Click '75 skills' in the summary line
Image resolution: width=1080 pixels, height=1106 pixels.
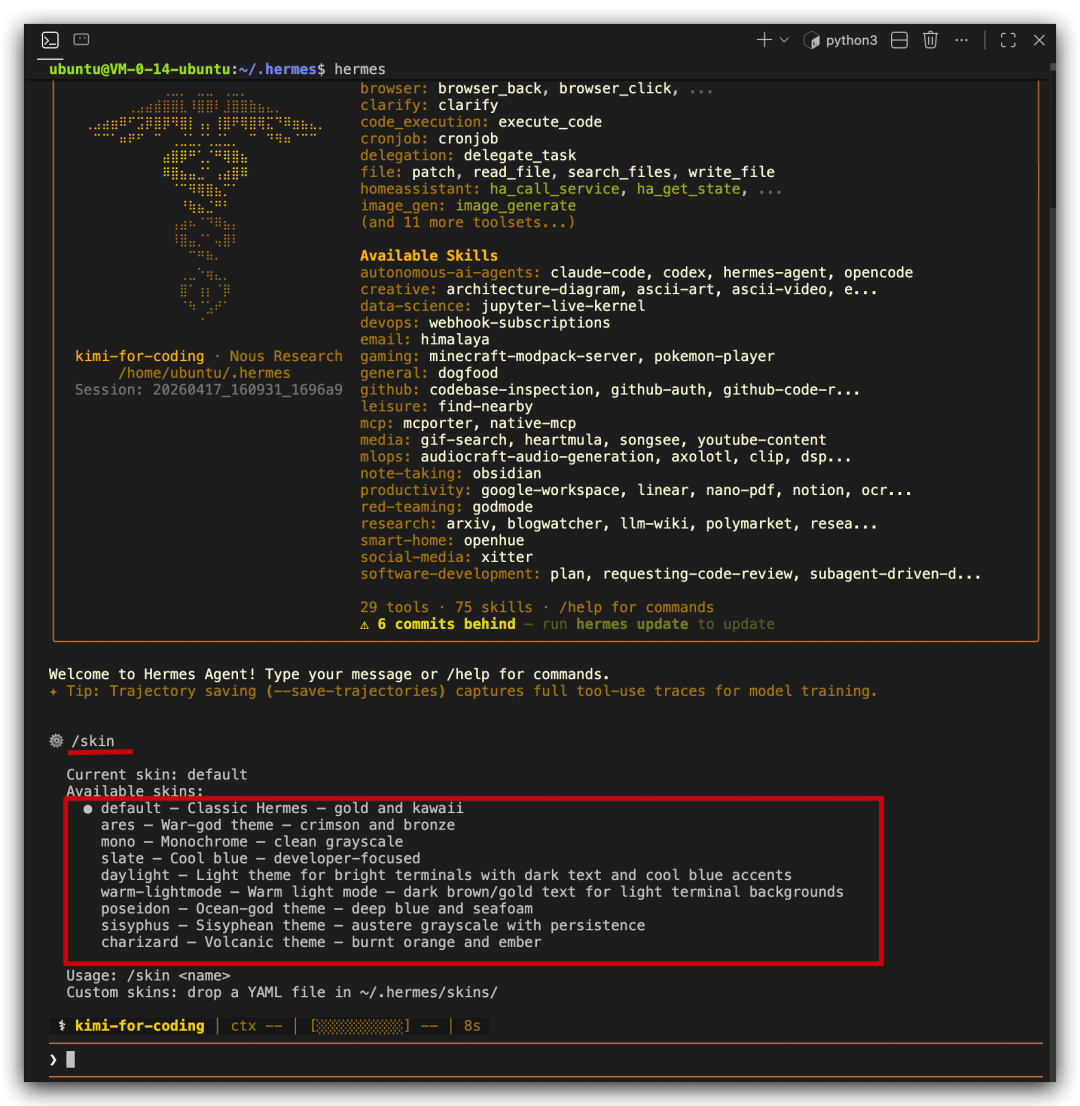tap(494, 607)
